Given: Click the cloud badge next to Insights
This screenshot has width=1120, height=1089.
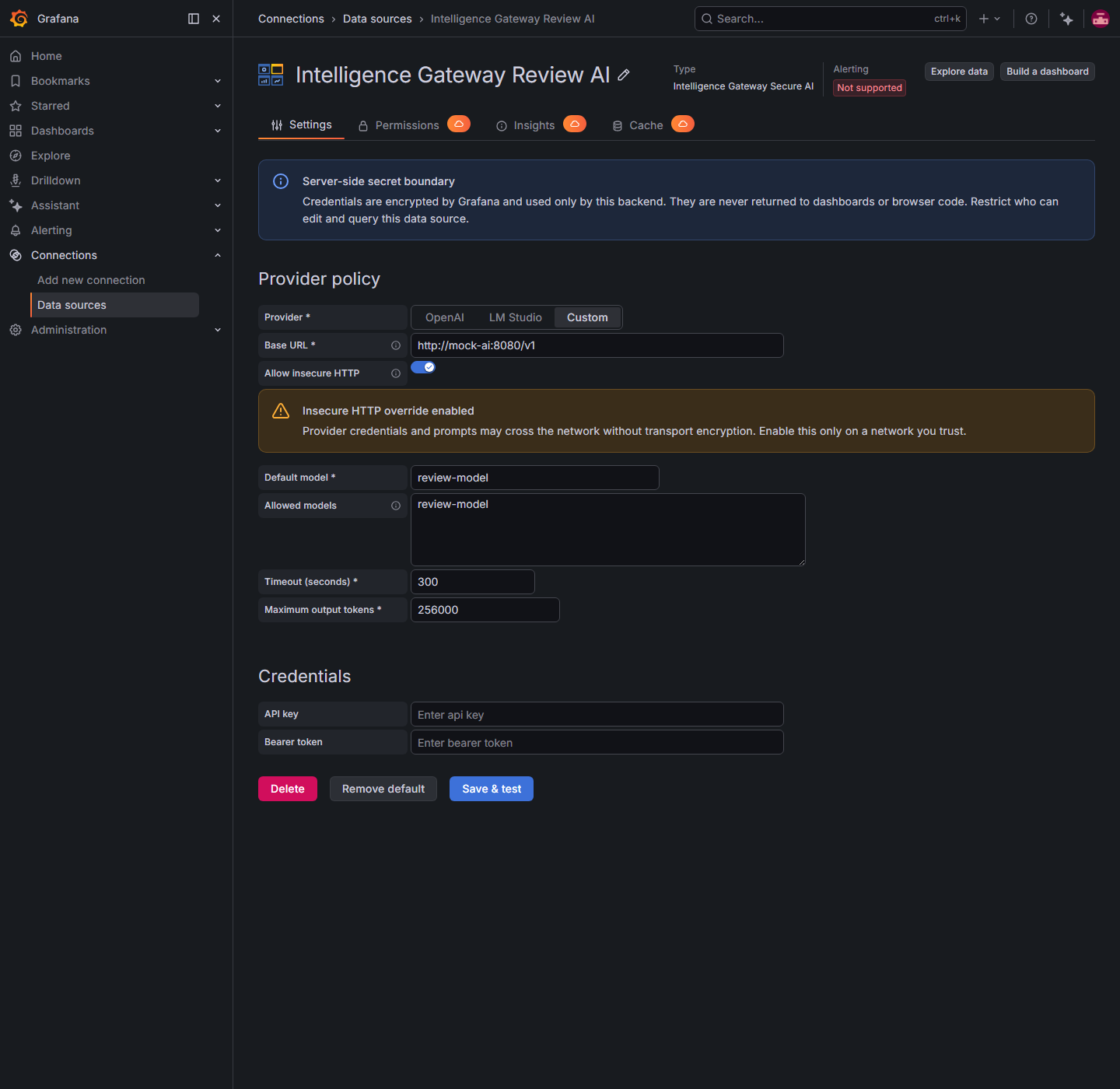Looking at the screenshot, I should (x=575, y=124).
